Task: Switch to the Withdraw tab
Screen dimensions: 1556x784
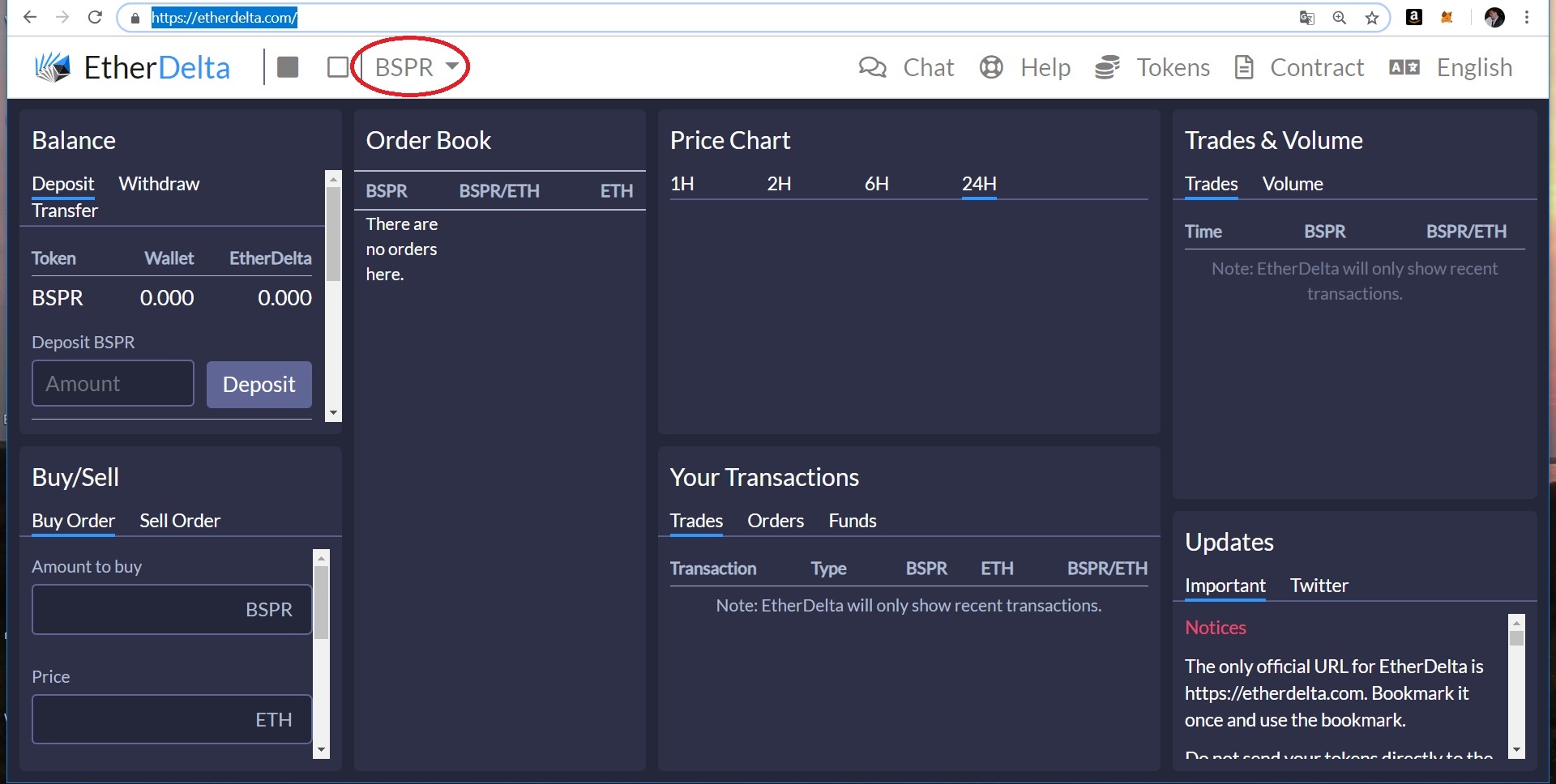Action: coord(159,184)
